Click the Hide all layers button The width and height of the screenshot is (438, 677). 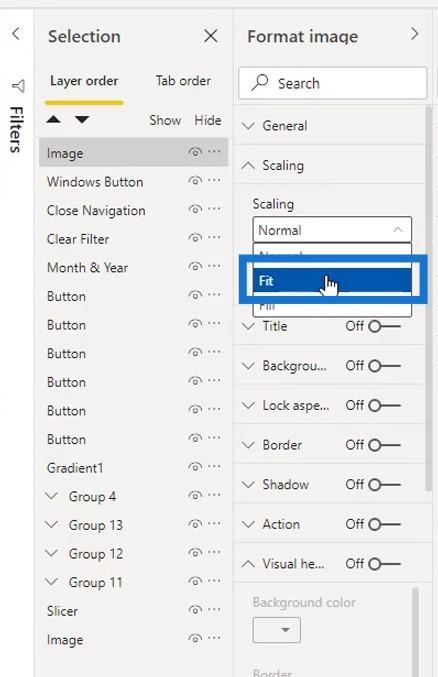[x=208, y=120]
